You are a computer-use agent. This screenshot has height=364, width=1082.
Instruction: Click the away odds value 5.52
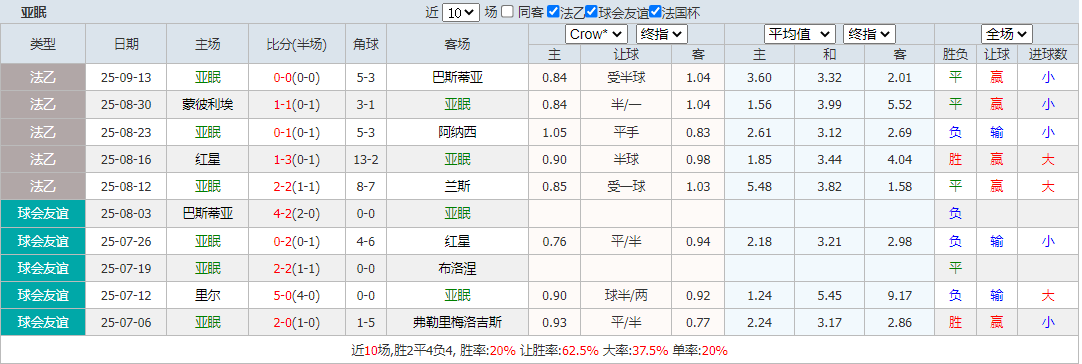(x=899, y=105)
